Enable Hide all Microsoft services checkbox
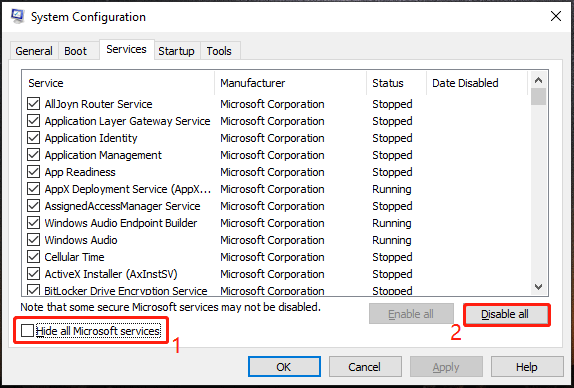The image size is (574, 388). (27, 331)
